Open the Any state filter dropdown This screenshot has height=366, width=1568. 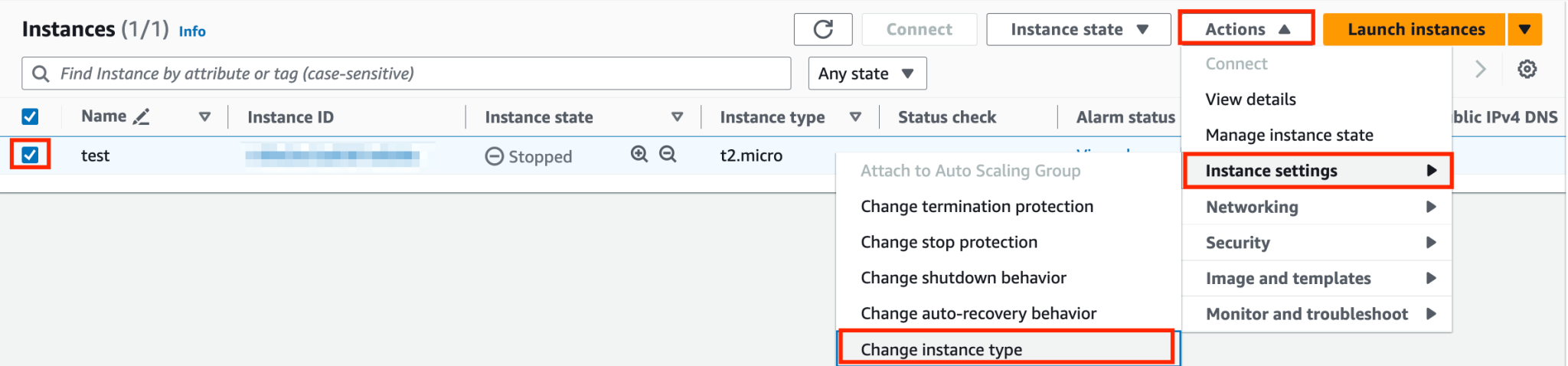point(867,74)
